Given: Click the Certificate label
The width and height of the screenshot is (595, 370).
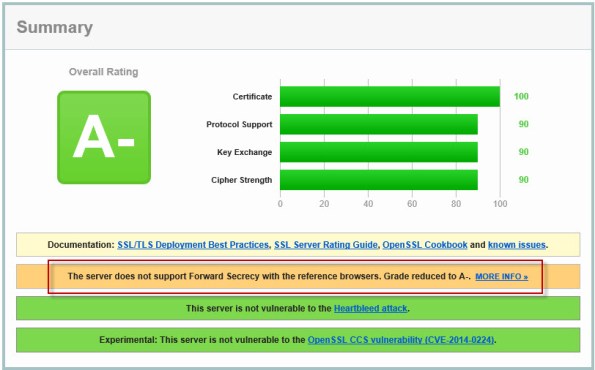Looking at the screenshot, I should pos(252,97).
